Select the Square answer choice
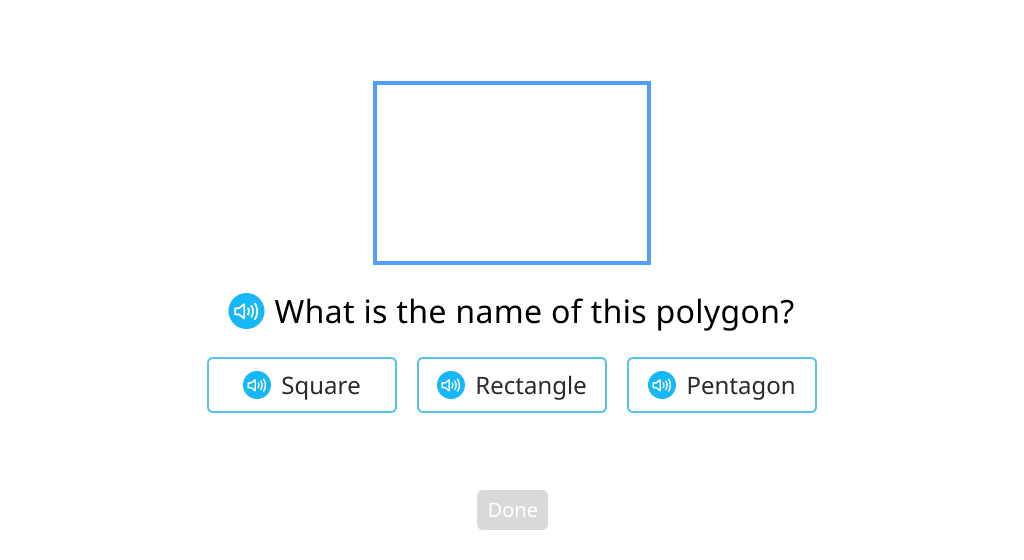The image size is (1024, 560). click(302, 385)
